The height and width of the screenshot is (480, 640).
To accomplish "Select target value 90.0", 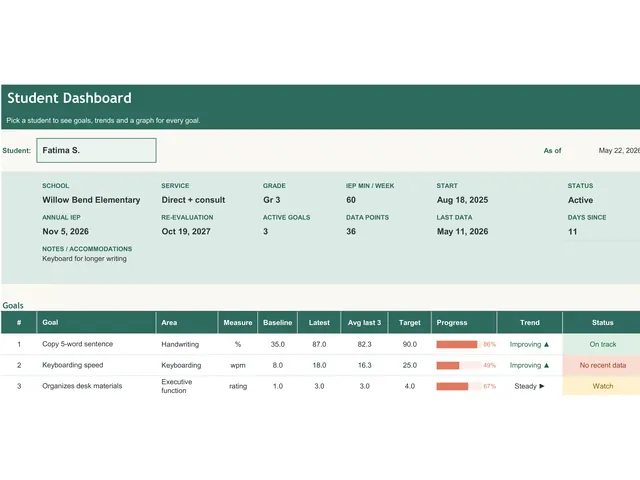I will click(409, 344).
